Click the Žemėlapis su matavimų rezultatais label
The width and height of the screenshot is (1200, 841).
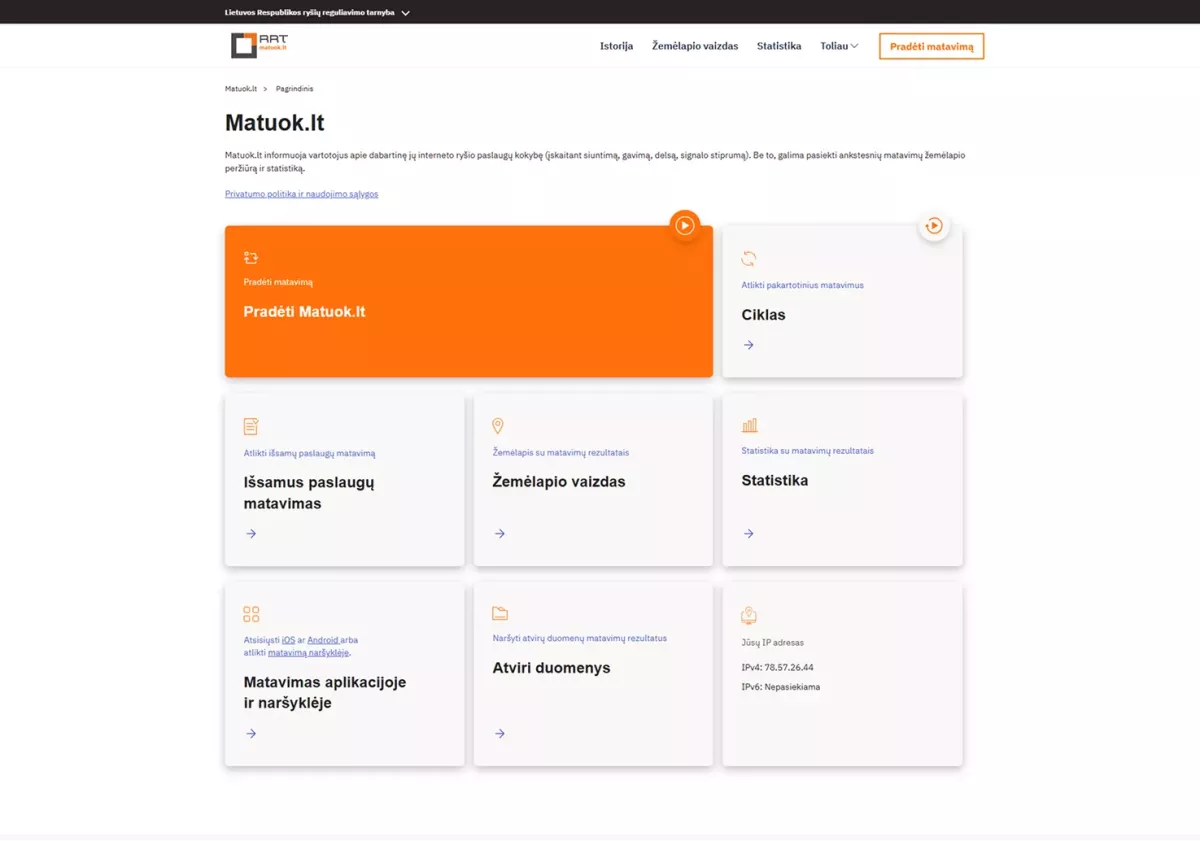click(x=561, y=452)
